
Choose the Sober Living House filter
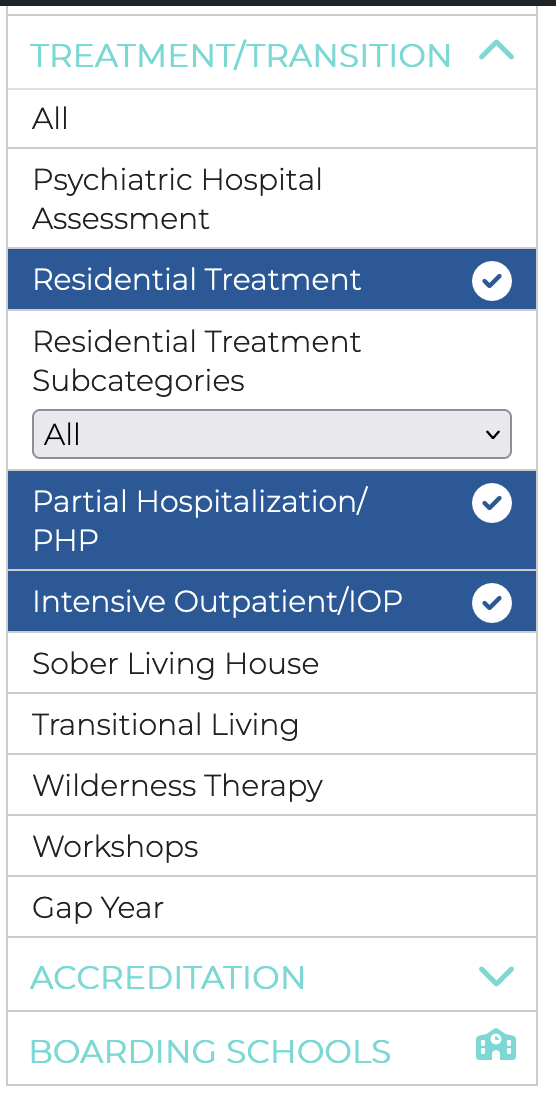(x=272, y=663)
